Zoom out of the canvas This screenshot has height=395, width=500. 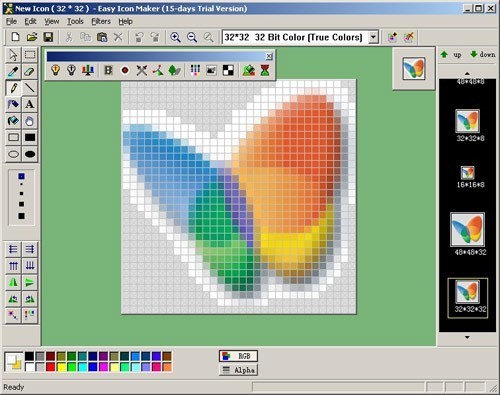click(192, 37)
